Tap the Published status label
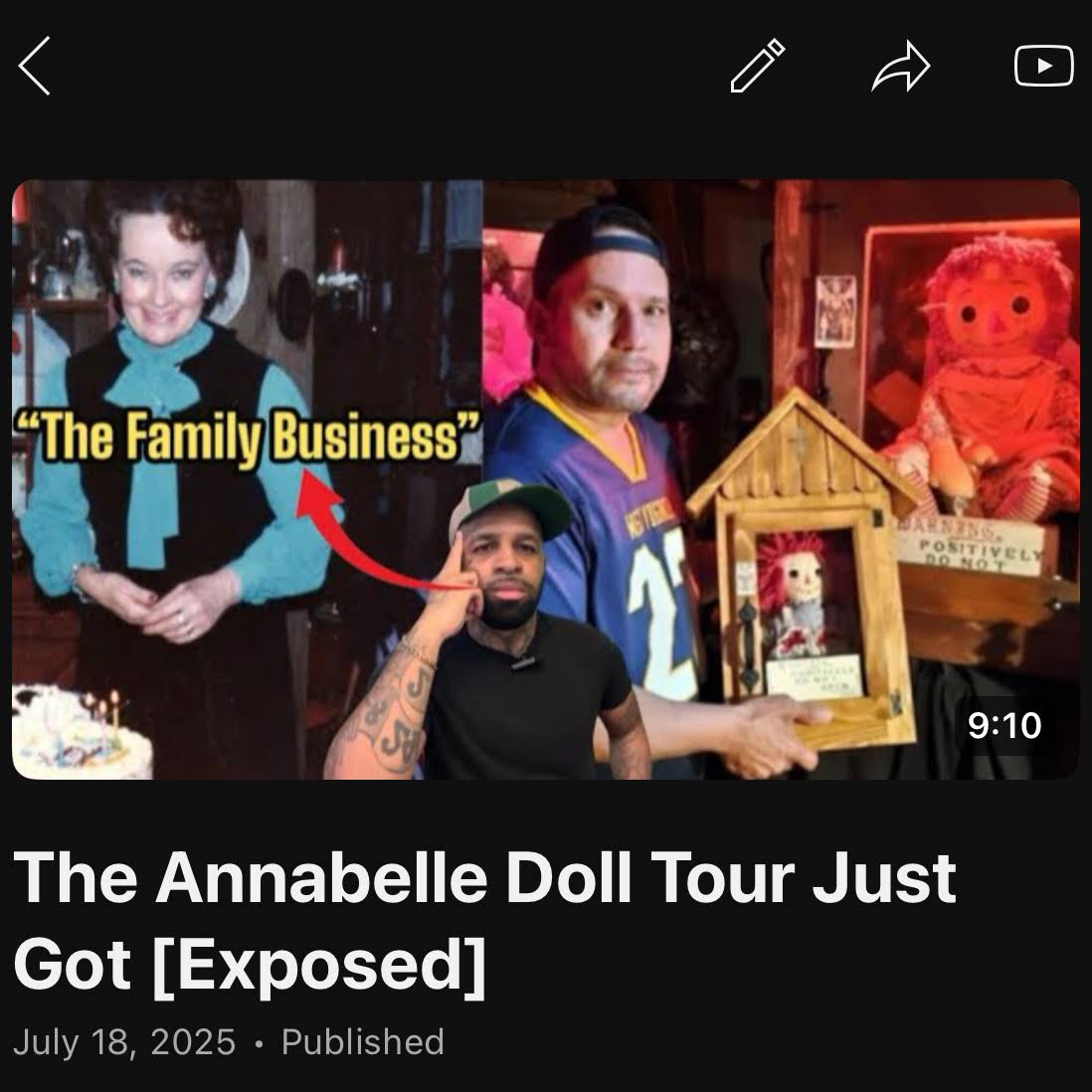This screenshot has height=1092, width=1092. [363, 1042]
